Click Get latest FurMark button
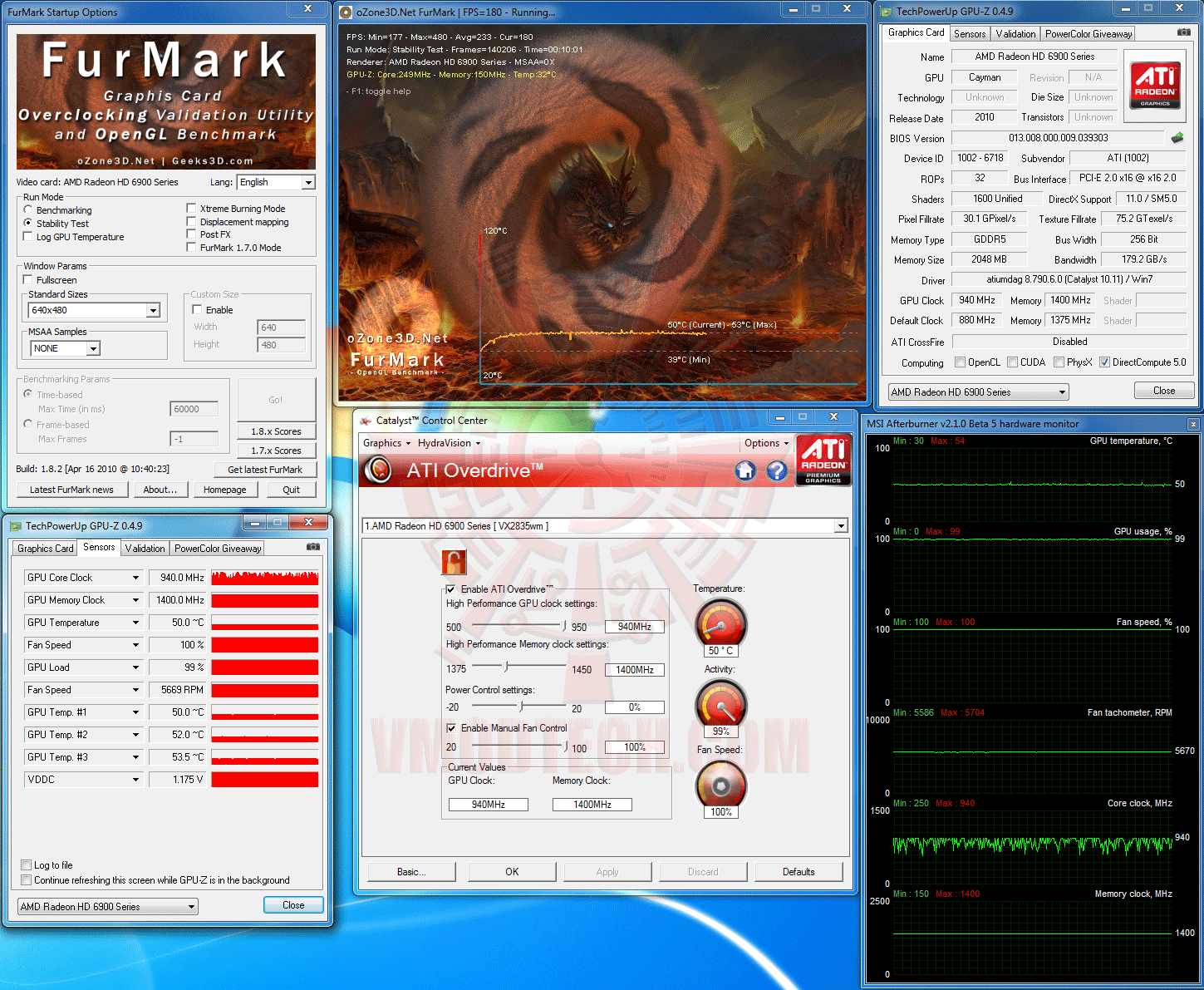Viewport: 1204px width, 990px height. 265,470
